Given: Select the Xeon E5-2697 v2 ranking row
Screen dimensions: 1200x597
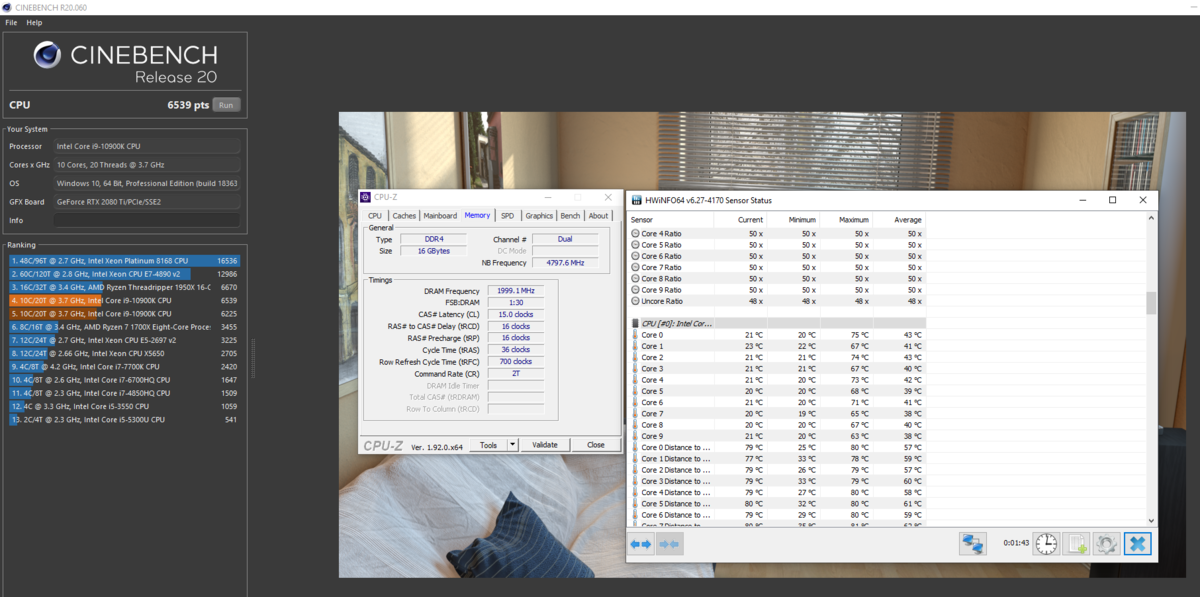Looking at the screenshot, I should pos(125,340).
